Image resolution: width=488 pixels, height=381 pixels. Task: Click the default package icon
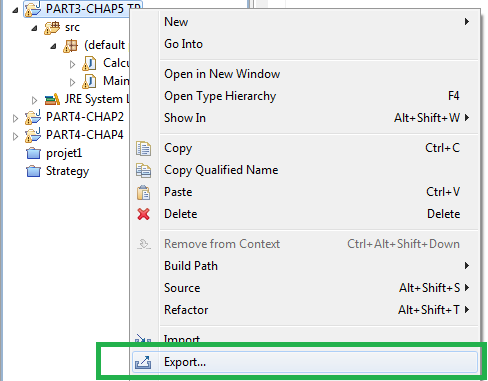[71, 46]
